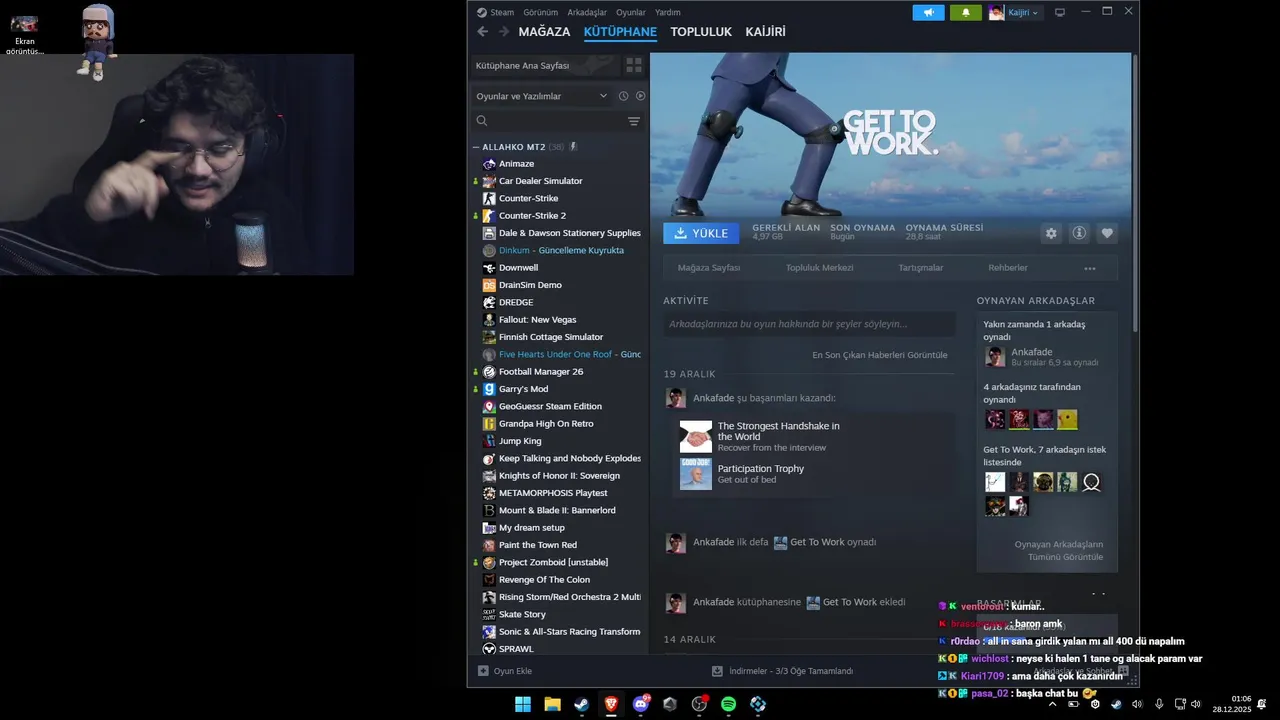The width and height of the screenshot is (1280, 720).
Task: Open the green notifications bell
Action: tap(965, 12)
